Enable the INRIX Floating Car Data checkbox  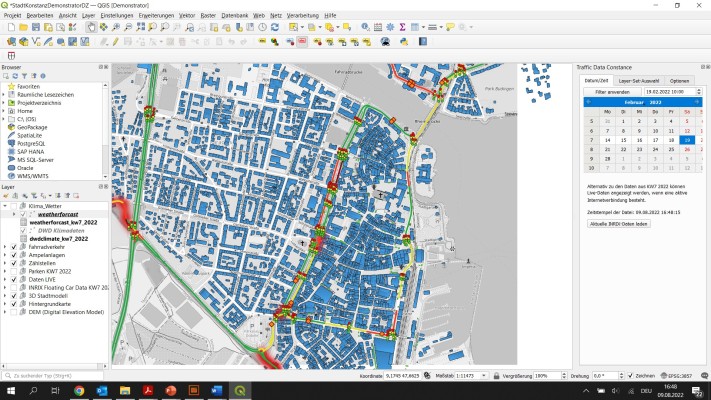click(14, 288)
